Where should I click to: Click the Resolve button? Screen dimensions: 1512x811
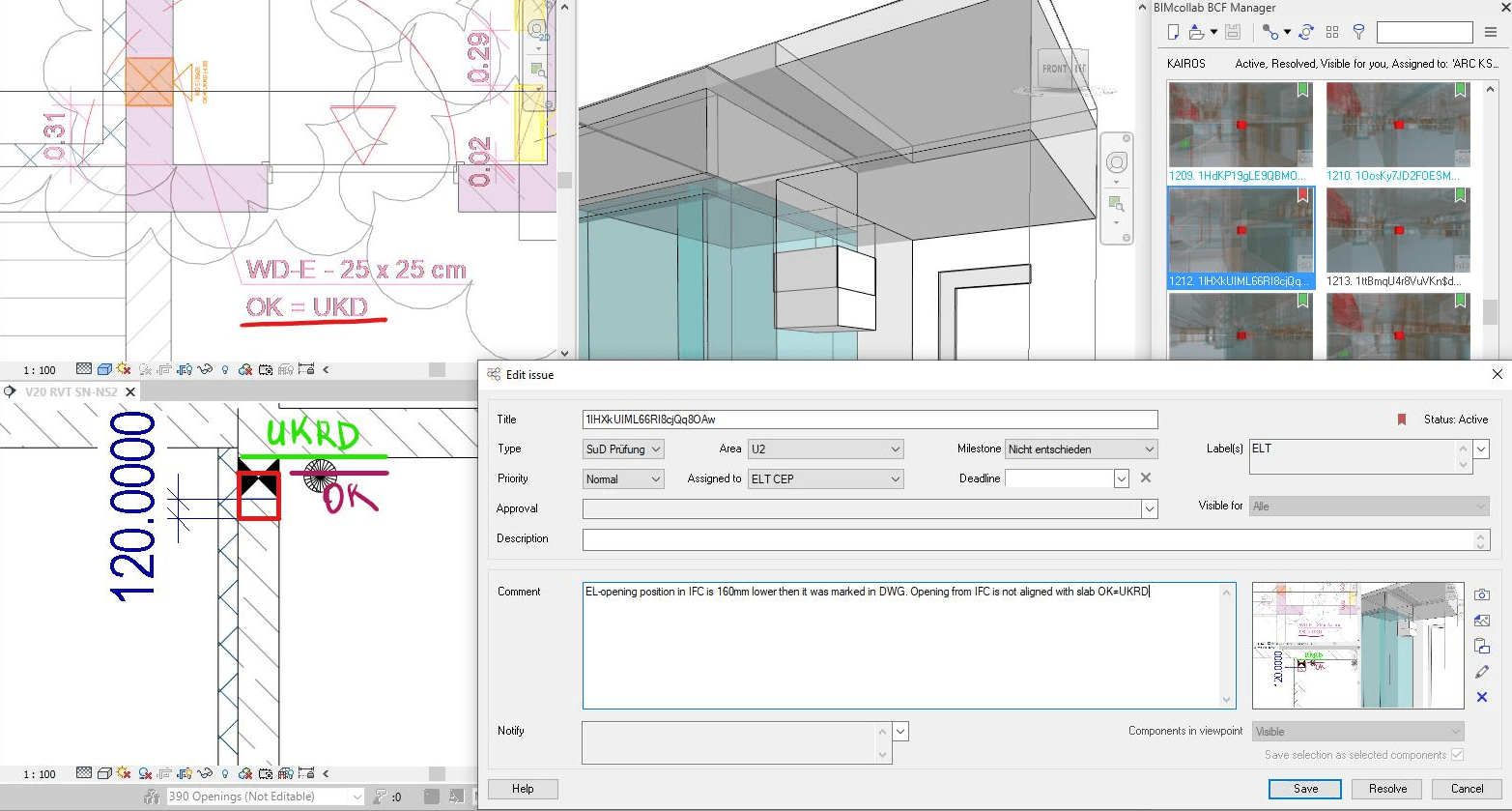[x=1387, y=789]
